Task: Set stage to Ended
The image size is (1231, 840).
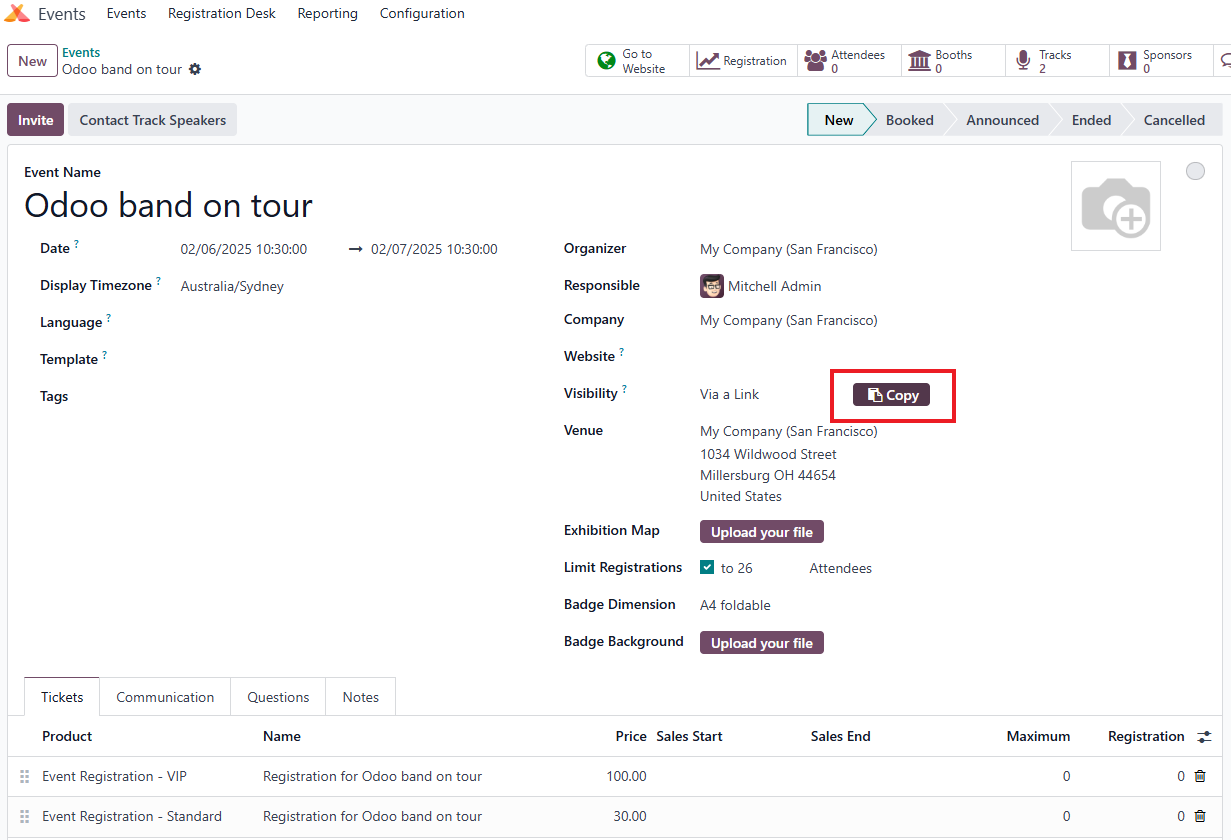Action: 1091,120
